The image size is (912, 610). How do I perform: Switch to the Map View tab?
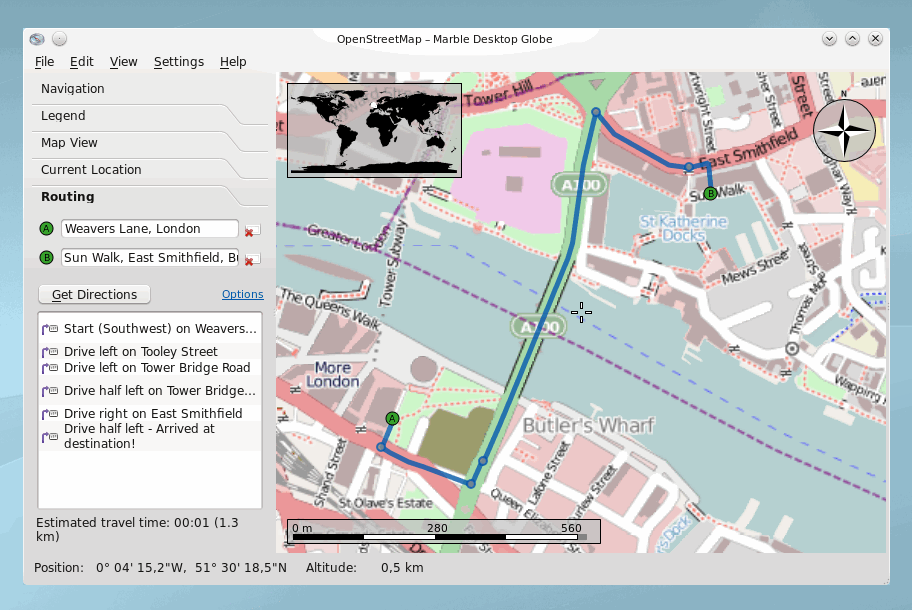(69, 142)
